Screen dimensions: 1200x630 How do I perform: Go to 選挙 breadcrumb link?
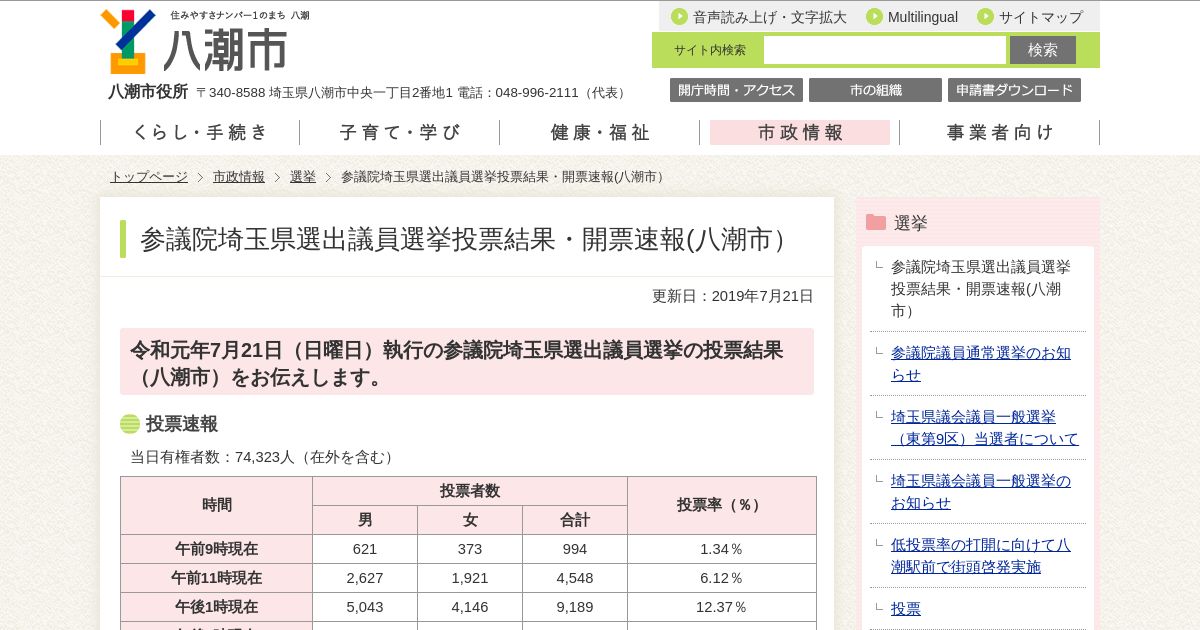coord(303,177)
